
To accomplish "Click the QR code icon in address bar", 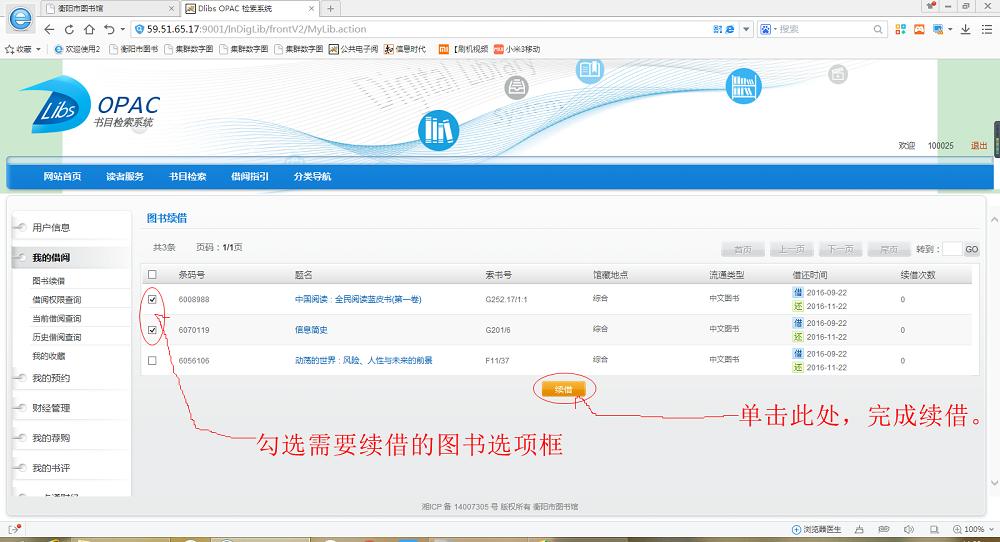I will tap(717, 29).
